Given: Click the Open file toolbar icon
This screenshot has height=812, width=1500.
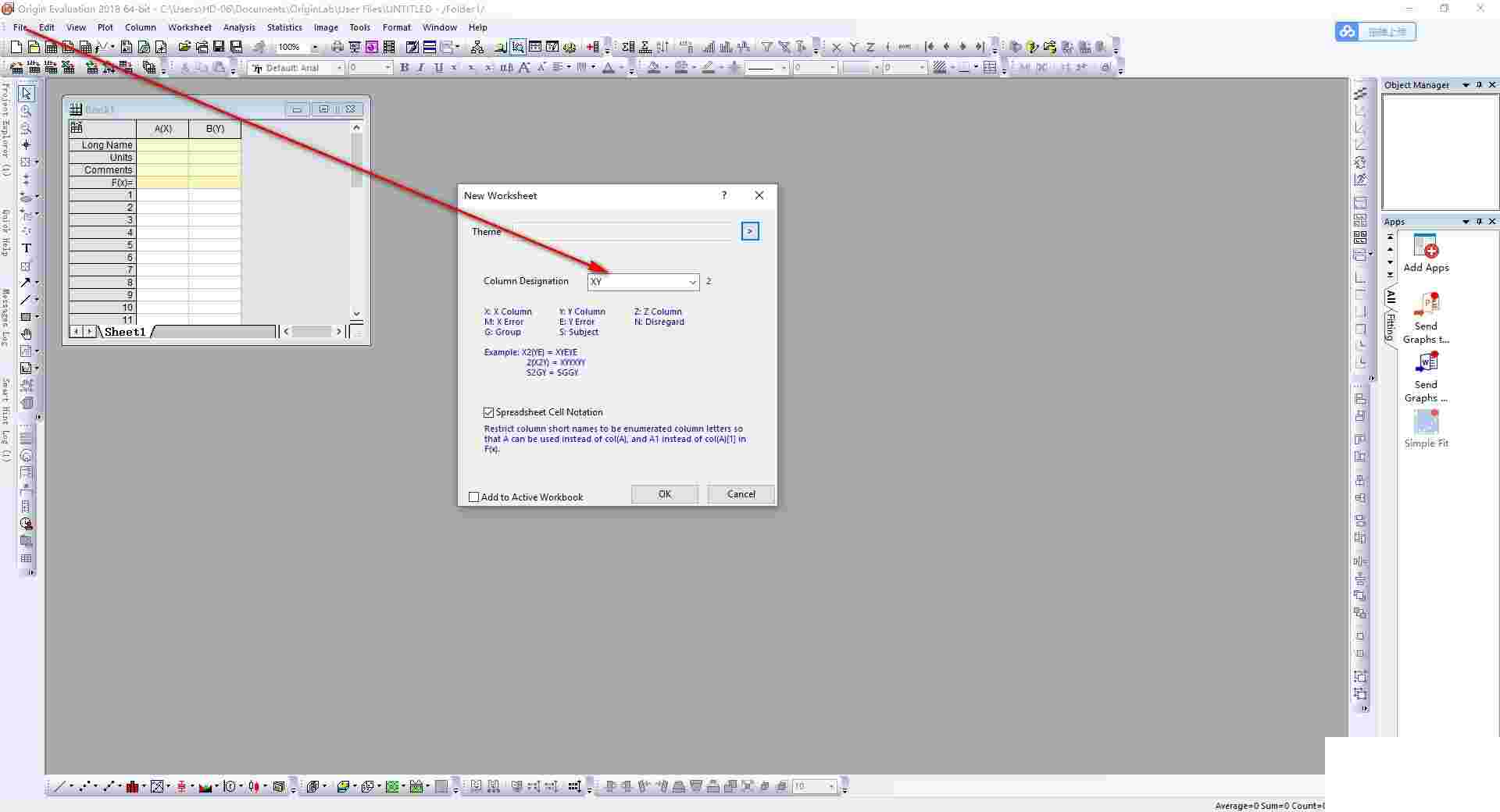Looking at the screenshot, I should [184, 48].
